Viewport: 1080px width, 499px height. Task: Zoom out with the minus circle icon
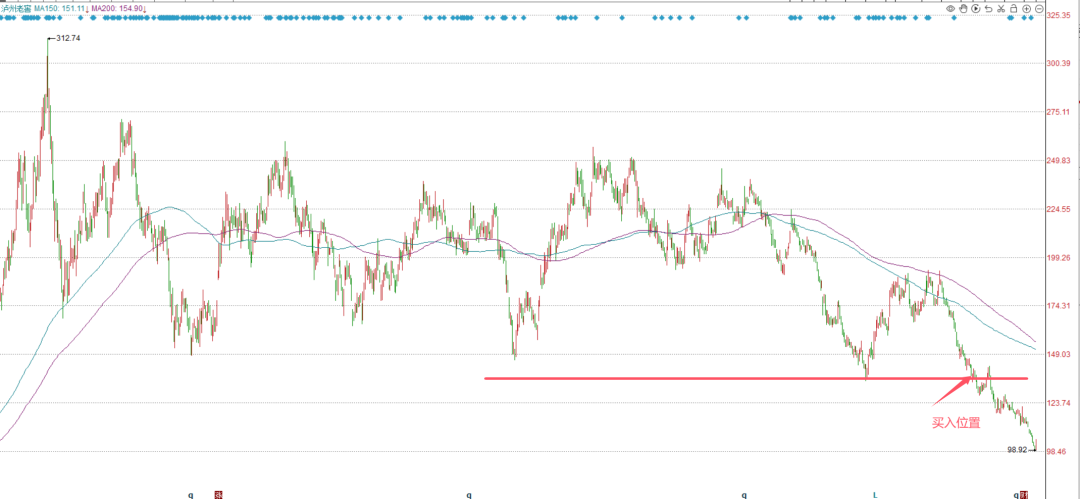click(1039, 8)
